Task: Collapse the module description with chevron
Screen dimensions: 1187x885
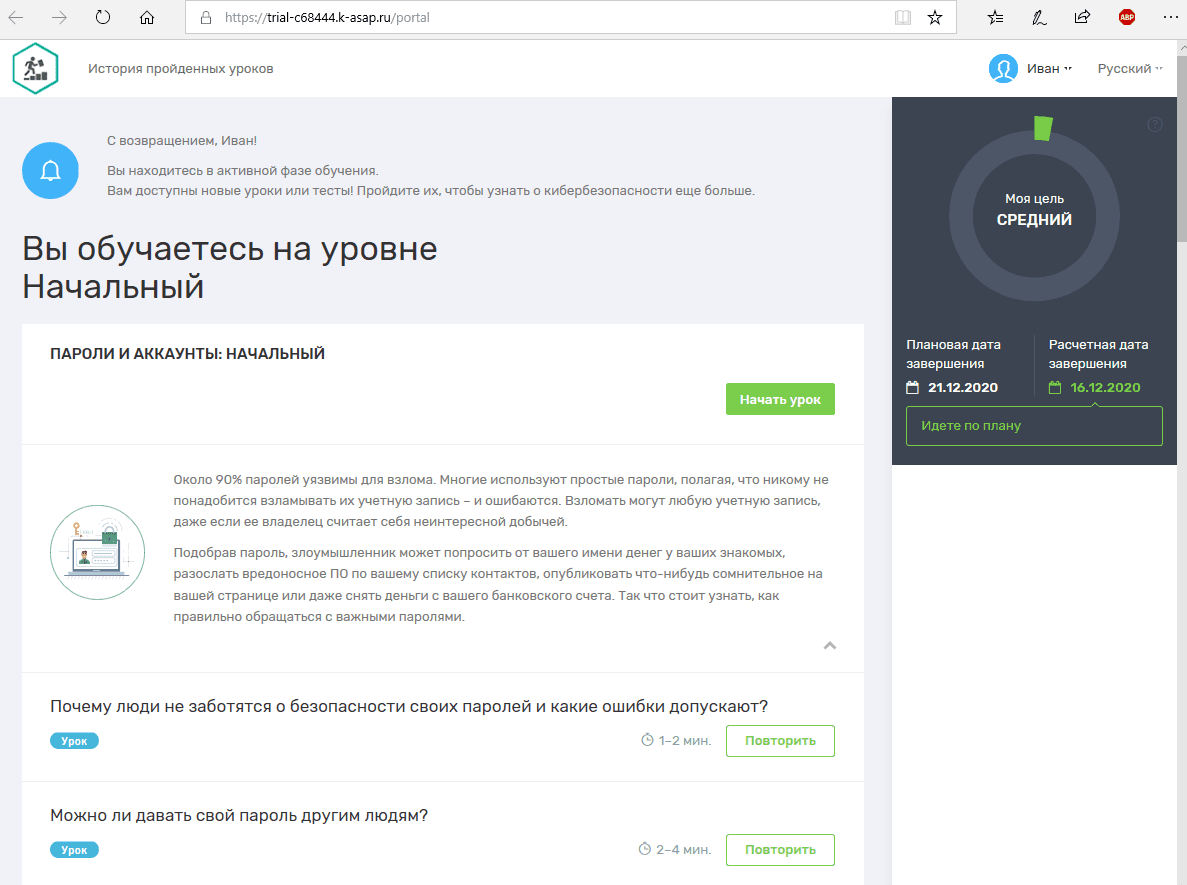Action: [x=830, y=646]
